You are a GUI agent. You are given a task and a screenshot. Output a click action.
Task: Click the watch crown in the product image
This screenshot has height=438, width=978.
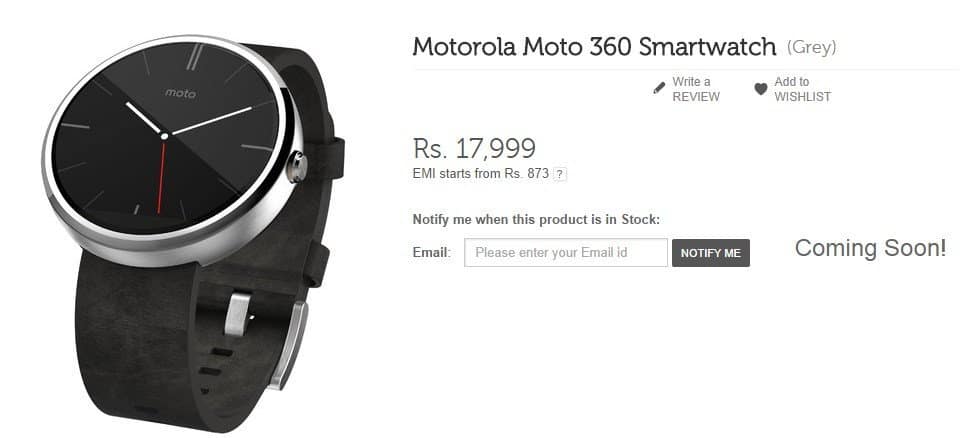[297, 167]
